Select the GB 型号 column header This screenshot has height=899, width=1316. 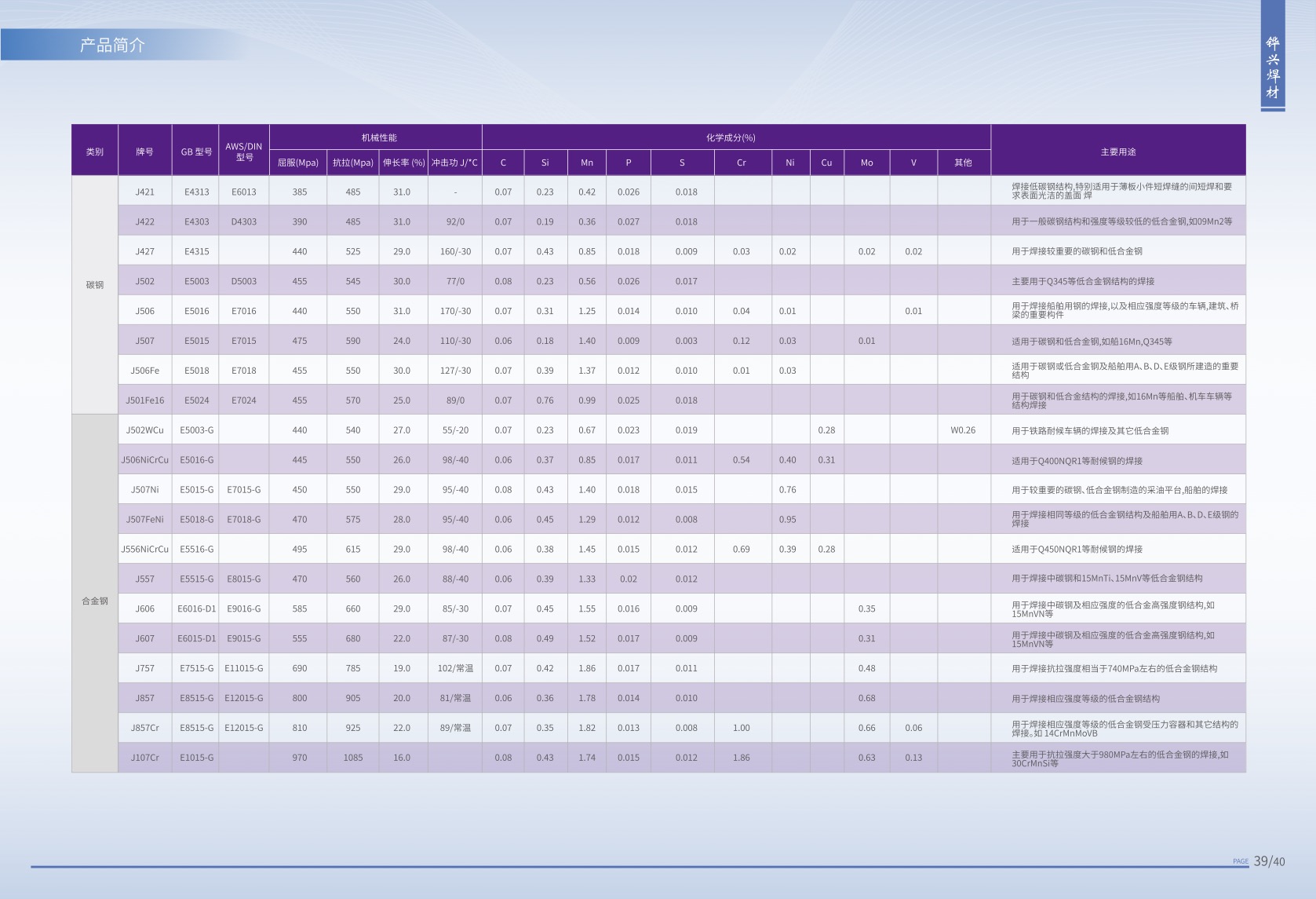[196, 152]
